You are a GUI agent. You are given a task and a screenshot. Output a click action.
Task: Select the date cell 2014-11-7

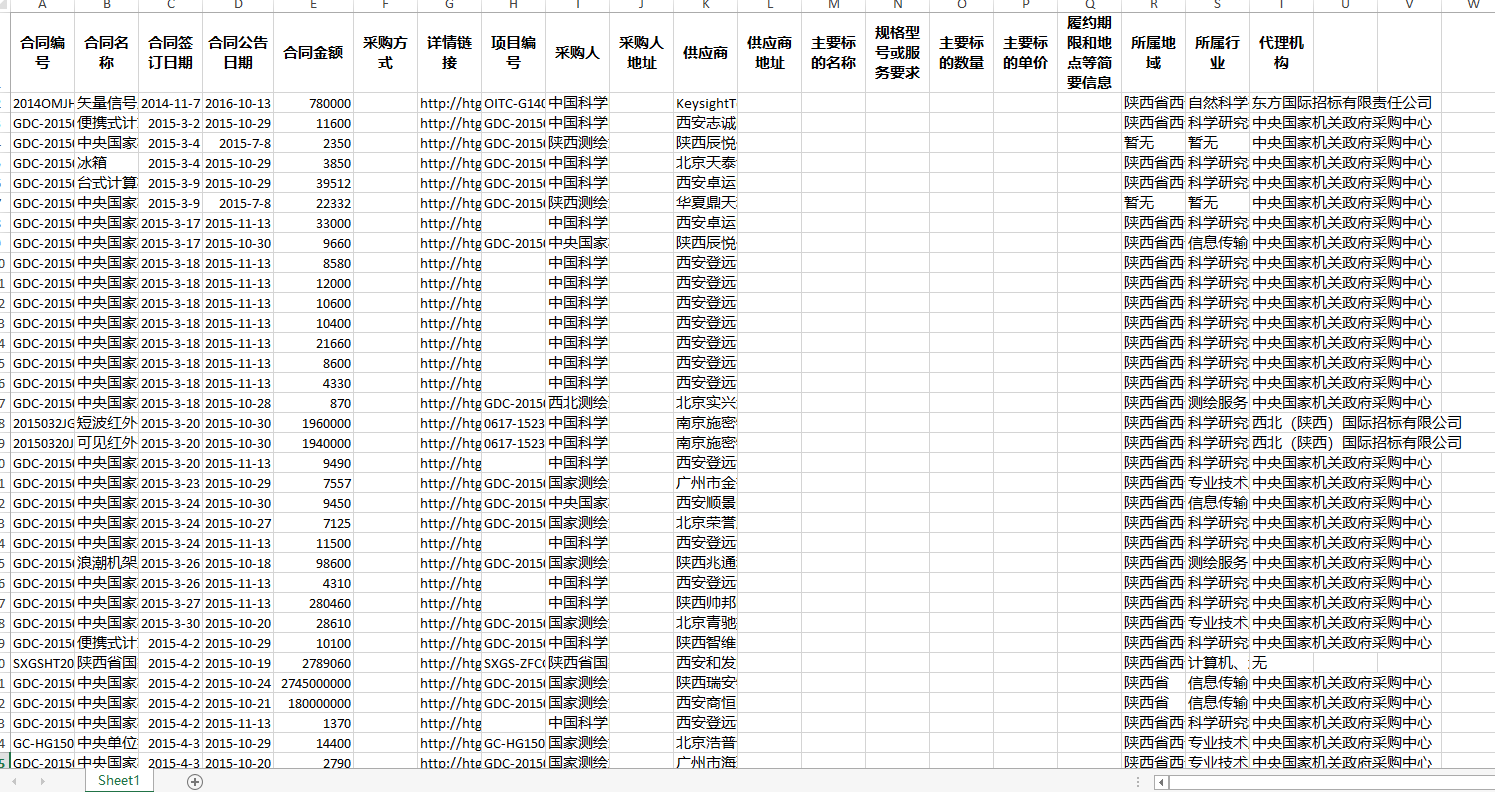tap(170, 103)
